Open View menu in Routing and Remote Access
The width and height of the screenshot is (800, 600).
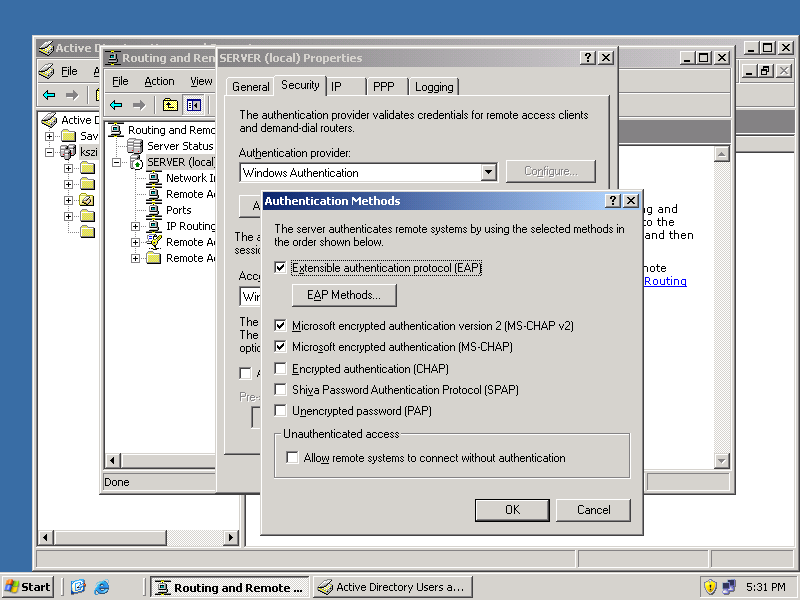pyautogui.click(x=201, y=81)
